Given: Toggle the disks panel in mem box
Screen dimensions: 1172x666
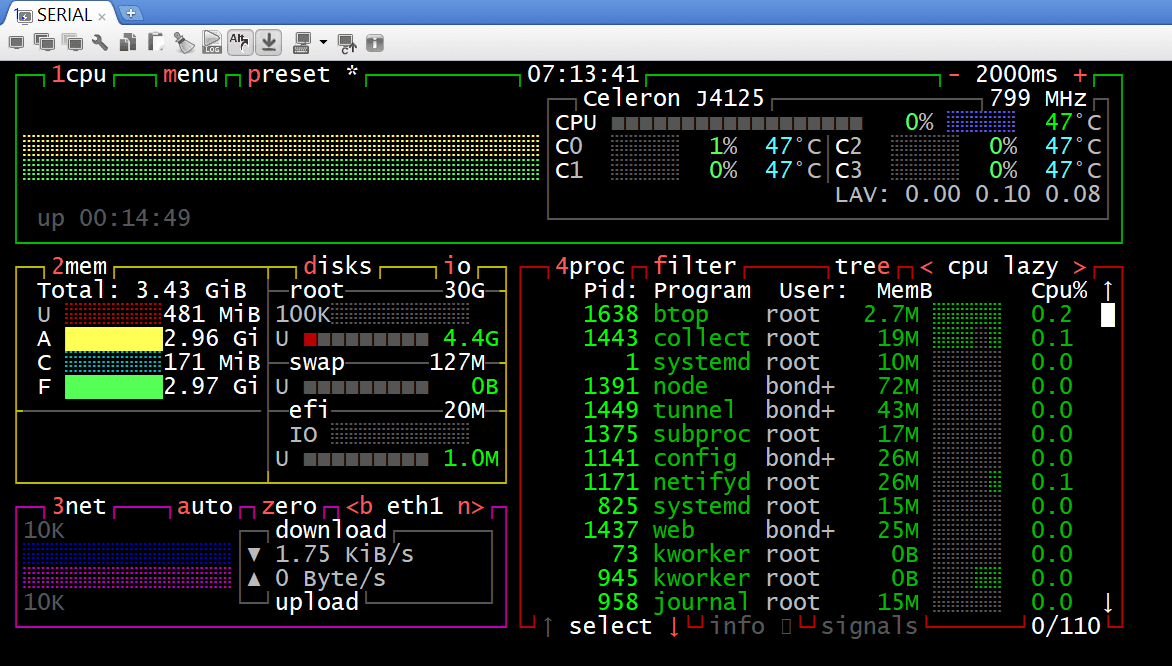Looking at the screenshot, I should [337, 266].
